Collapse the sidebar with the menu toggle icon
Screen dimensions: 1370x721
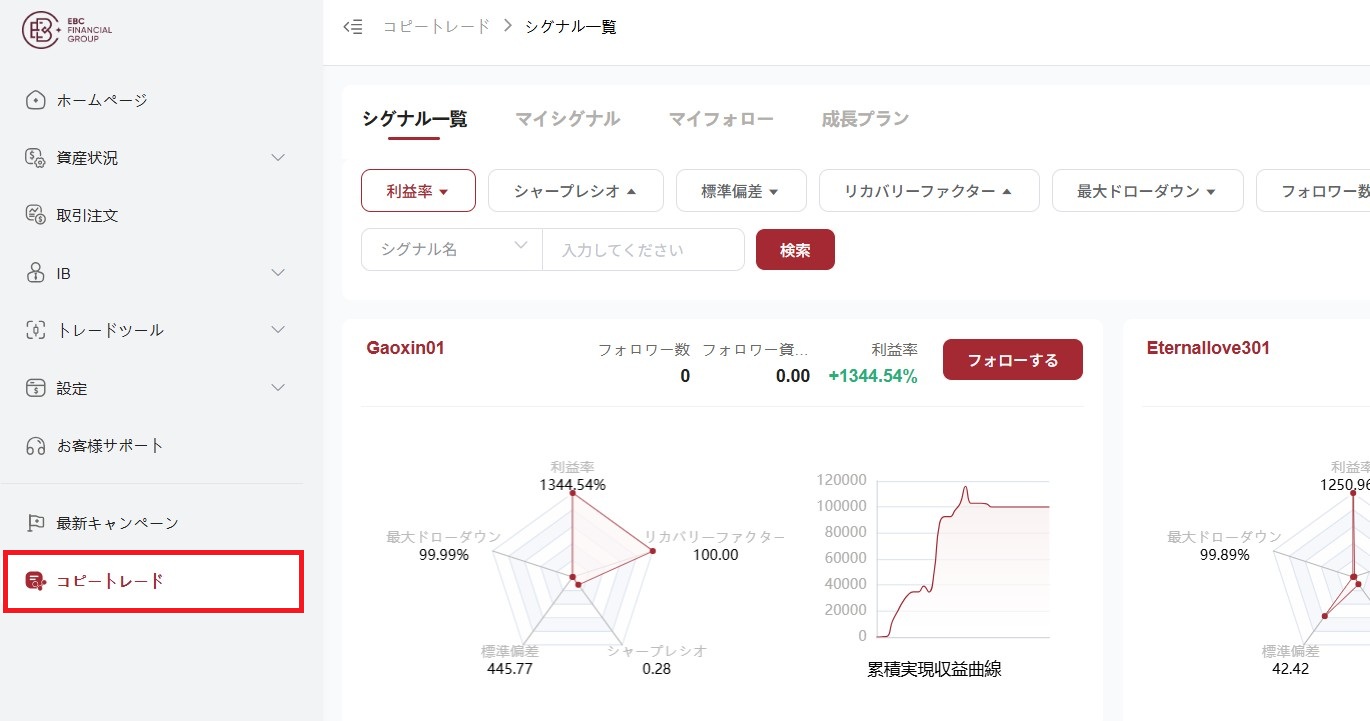click(x=352, y=27)
